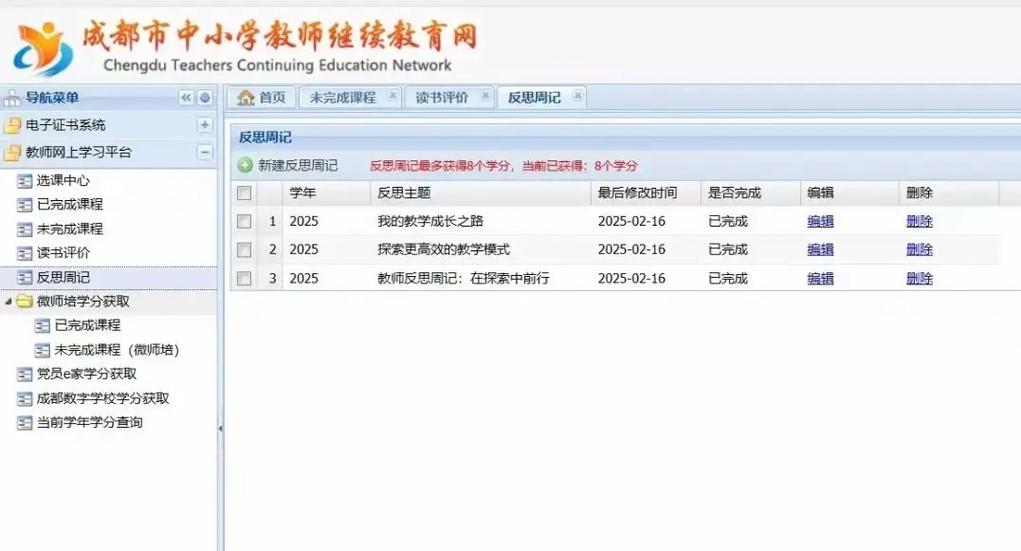Collapse the 微师培学分获取 tree arrow
Image resolution: width=1021 pixels, height=551 pixels.
click(8, 302)
